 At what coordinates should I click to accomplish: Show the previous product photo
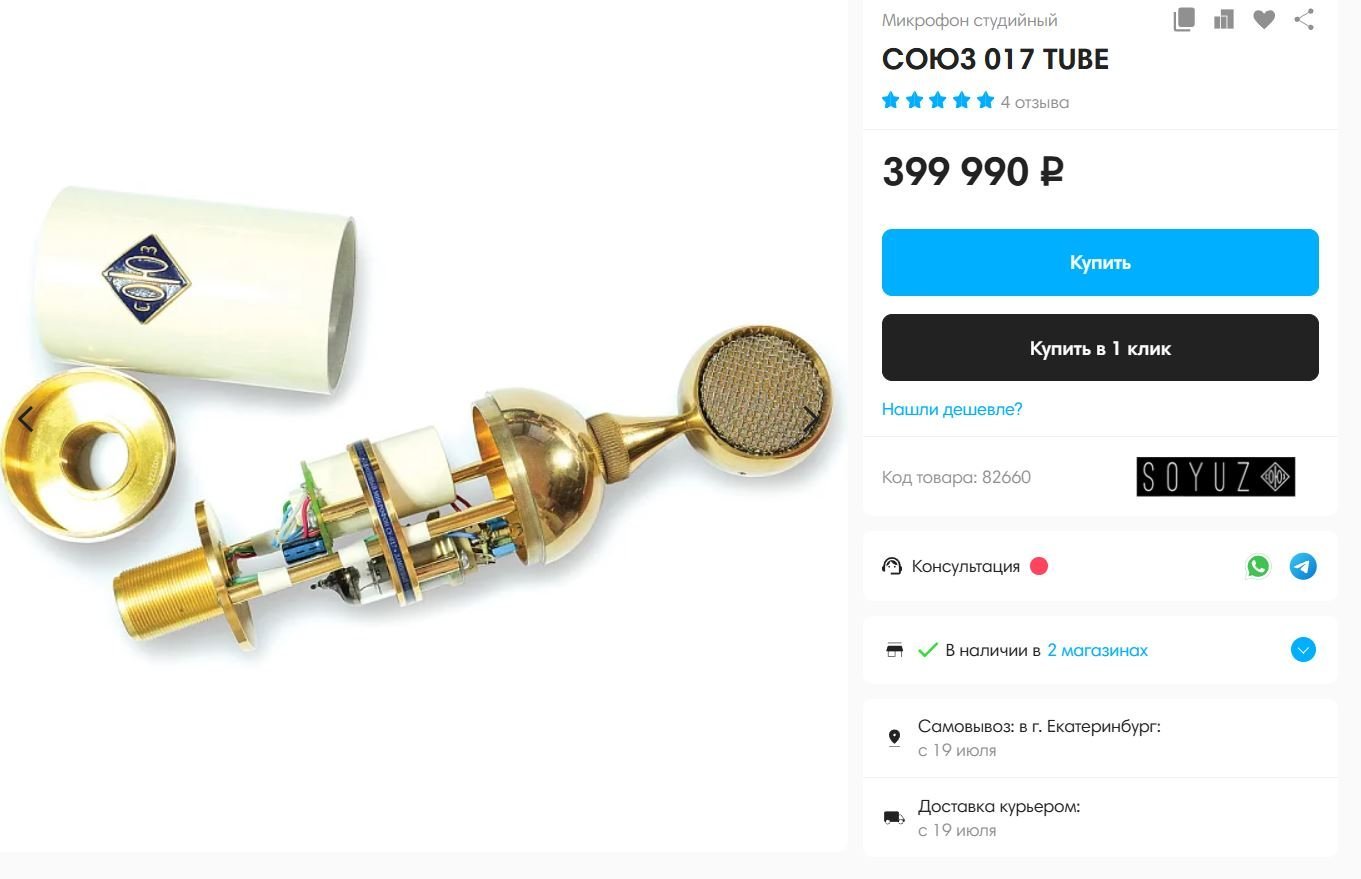[26, 420]
